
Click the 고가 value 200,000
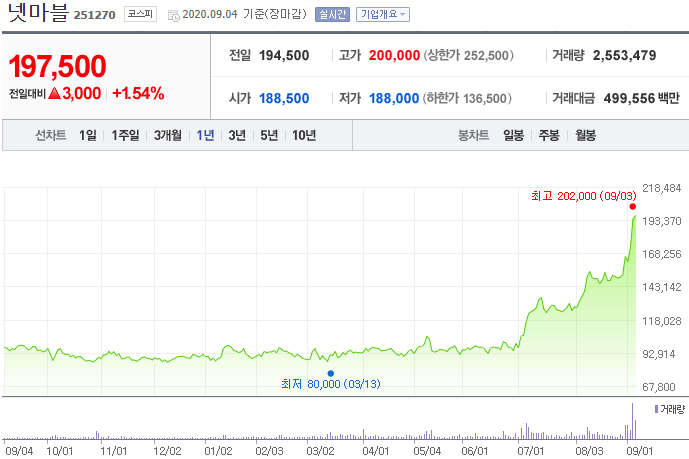coord(394,55)
